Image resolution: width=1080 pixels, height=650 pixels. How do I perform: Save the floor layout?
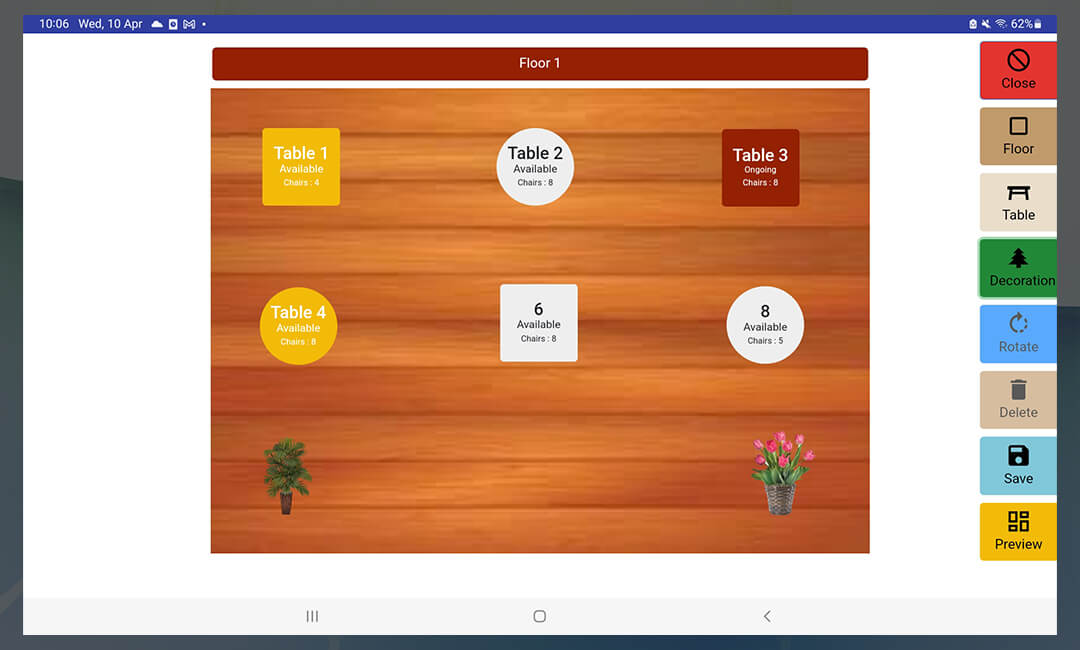1018,466
